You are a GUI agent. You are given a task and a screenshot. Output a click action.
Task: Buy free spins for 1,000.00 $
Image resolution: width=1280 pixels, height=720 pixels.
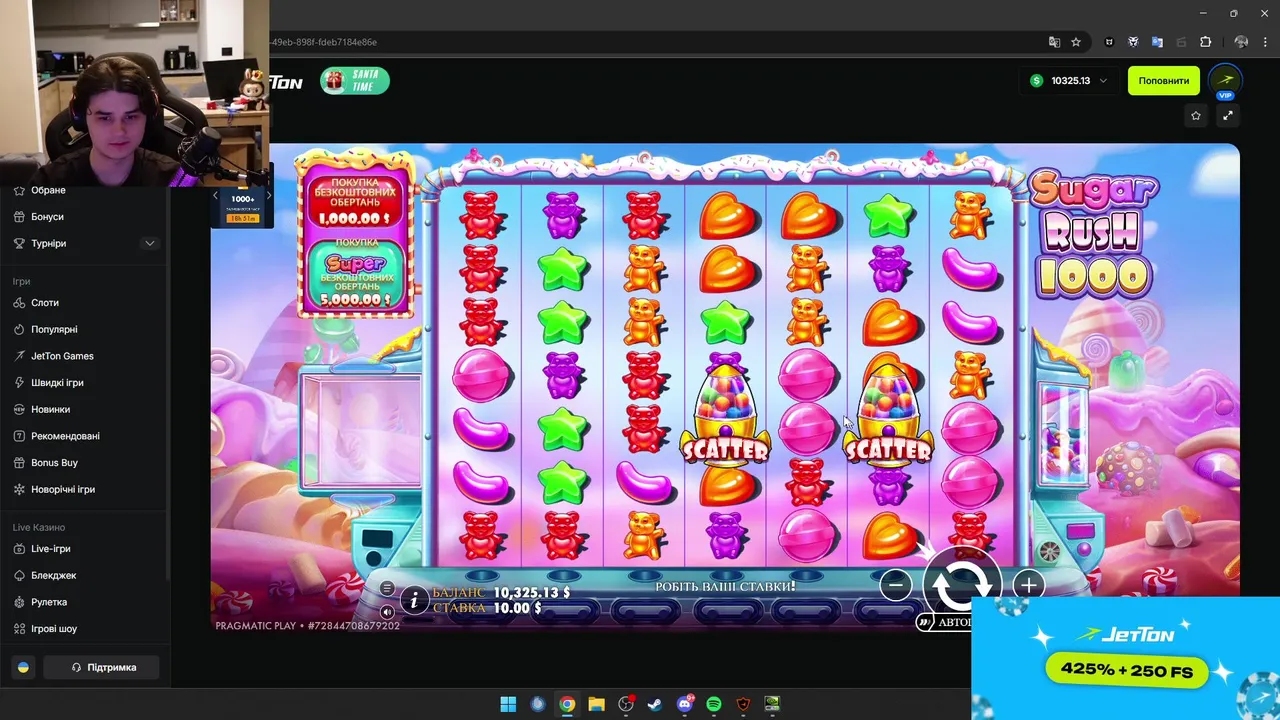point(354,202)
